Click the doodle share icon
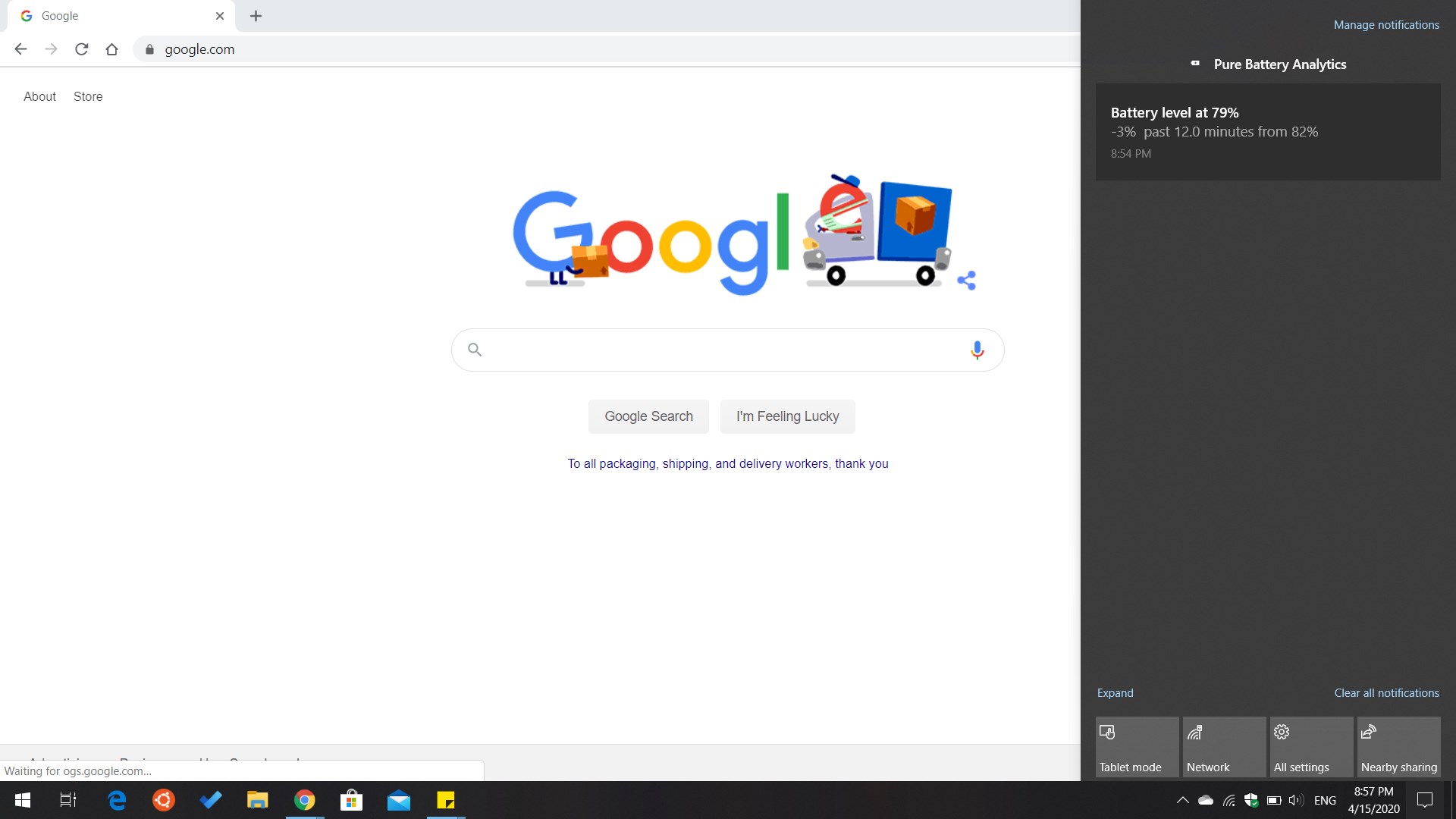The image size is (1456, 819). point(966,281)
